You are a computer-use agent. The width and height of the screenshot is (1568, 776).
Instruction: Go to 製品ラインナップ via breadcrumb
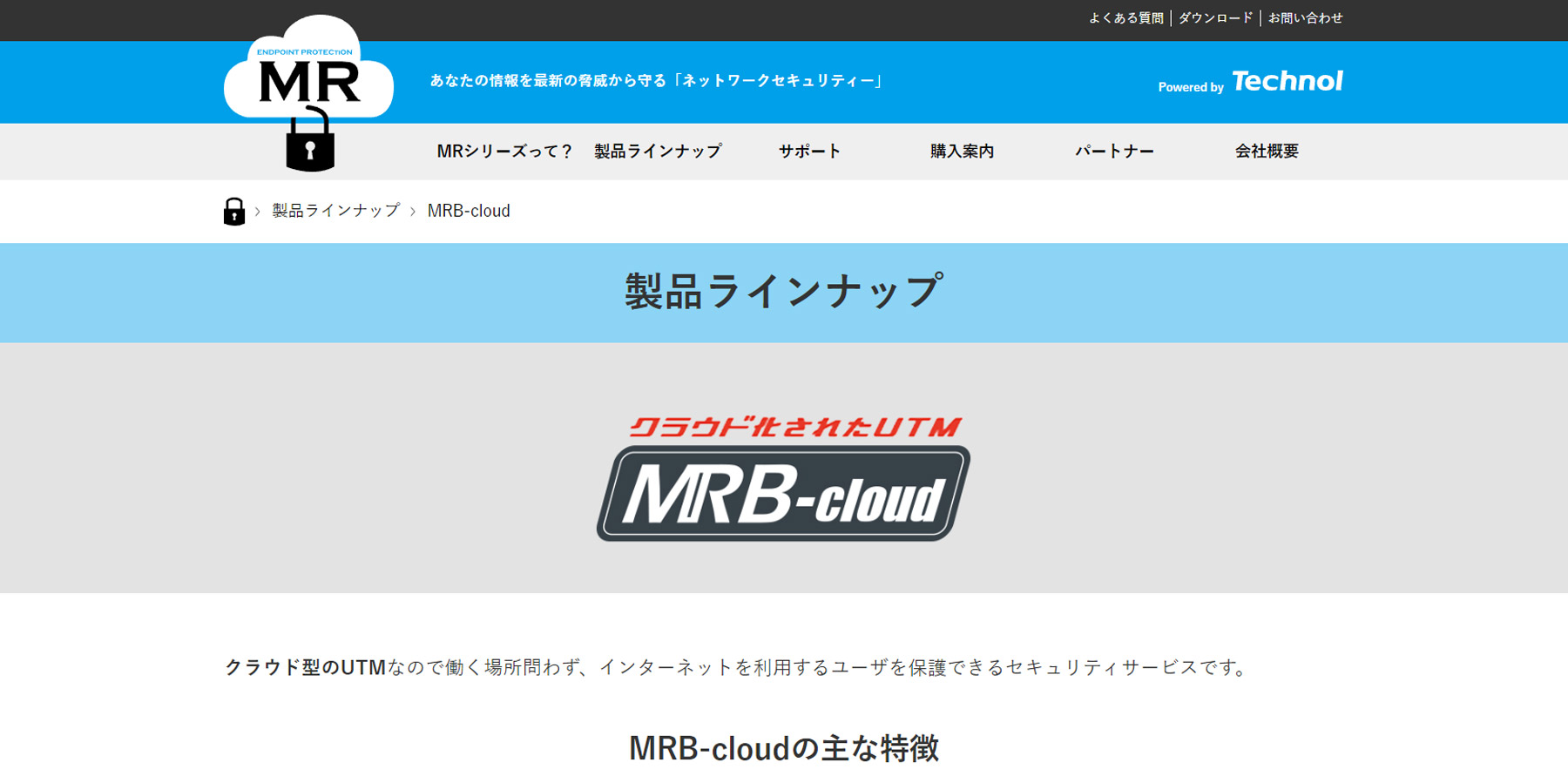pos(335,211)
